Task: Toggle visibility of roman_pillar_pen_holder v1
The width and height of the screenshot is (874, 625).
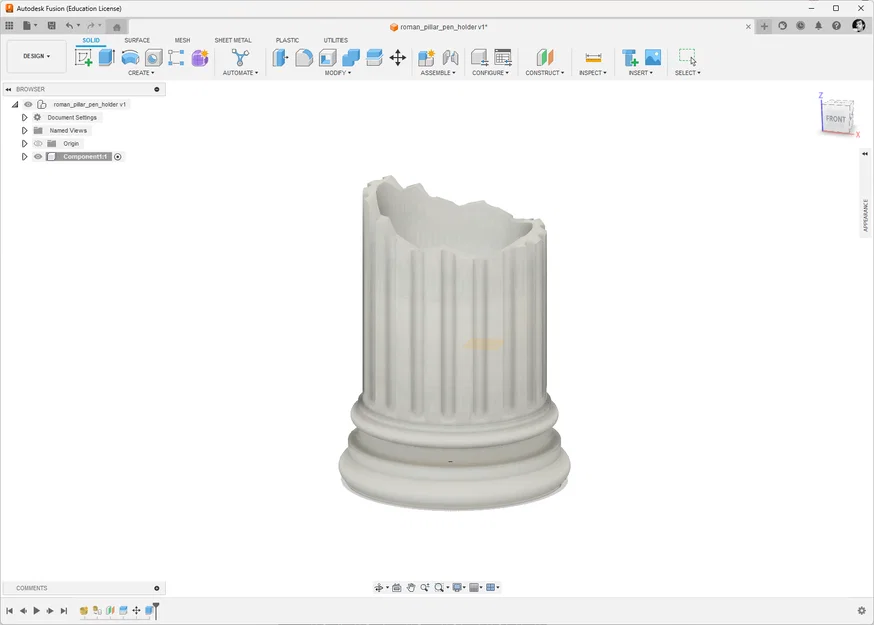Action: (x=28, y=104)
